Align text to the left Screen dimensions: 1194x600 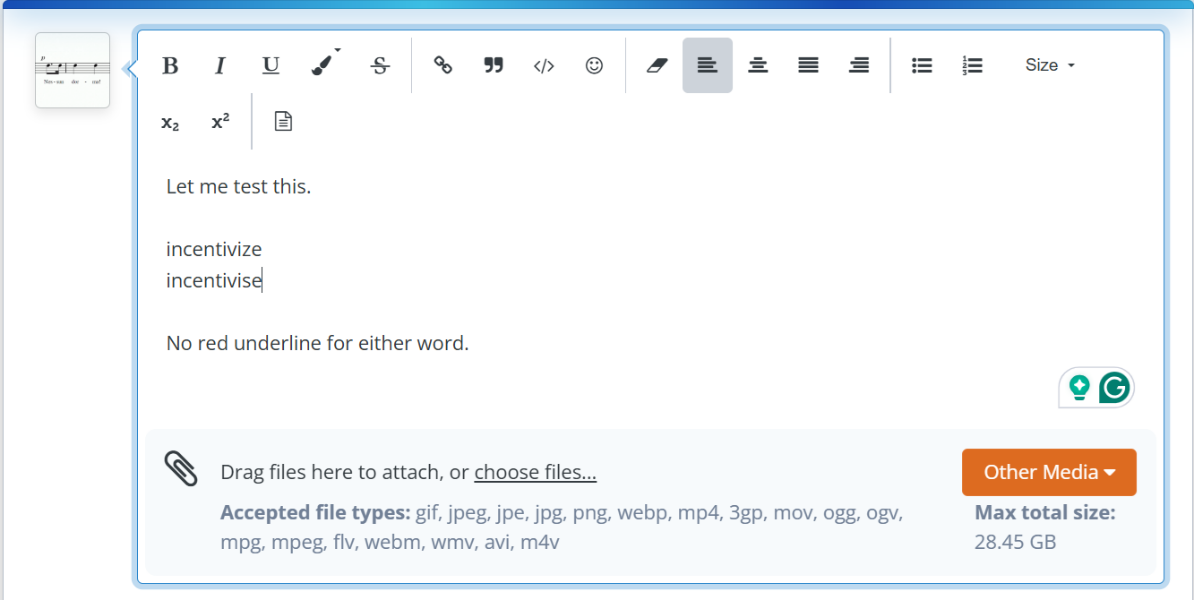pos(707,66)
